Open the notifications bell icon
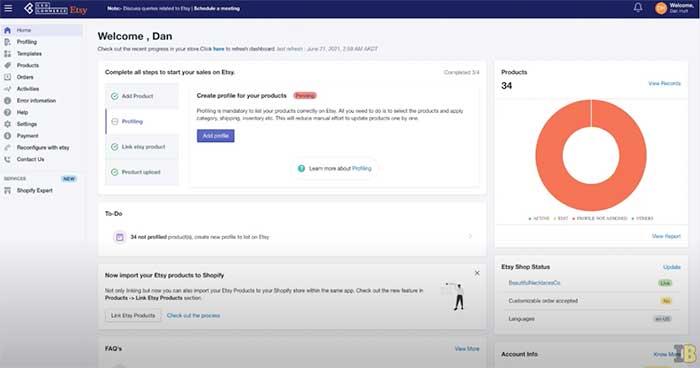The height and width of the screenshot is (368, 700). (x=638, y=8)
